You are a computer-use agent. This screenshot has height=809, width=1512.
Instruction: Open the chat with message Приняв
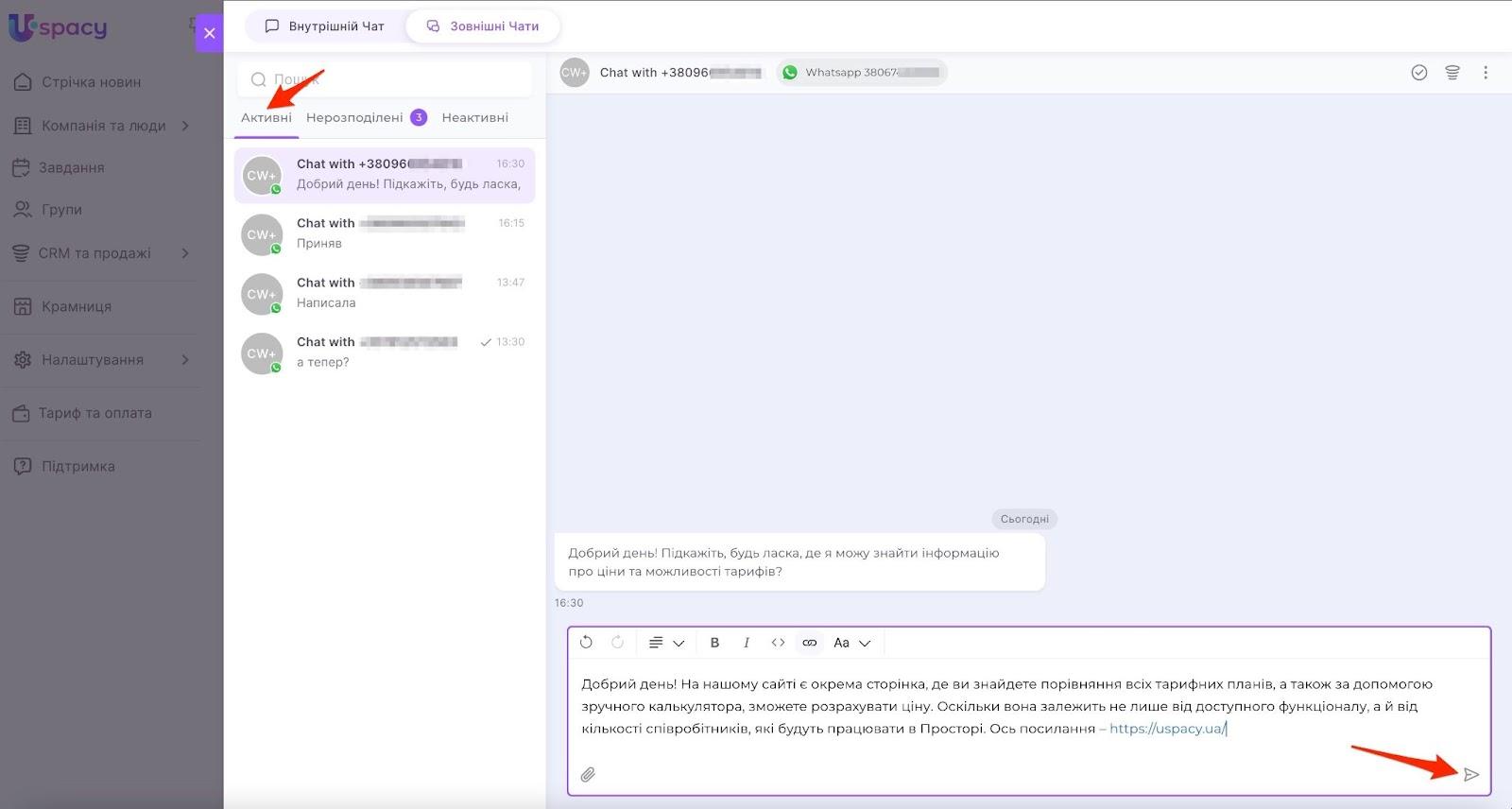pos(385,233)
